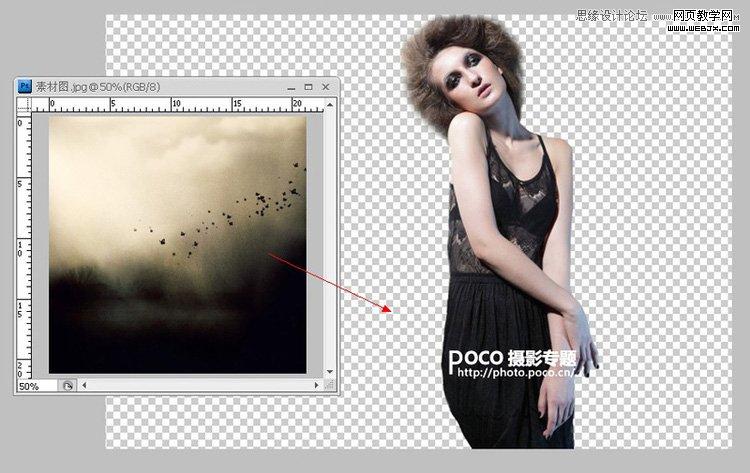The width and height of the screenshot is (750, 473).
Task: Click the 素材图.jpg window title text
Action: click(98, 87)
